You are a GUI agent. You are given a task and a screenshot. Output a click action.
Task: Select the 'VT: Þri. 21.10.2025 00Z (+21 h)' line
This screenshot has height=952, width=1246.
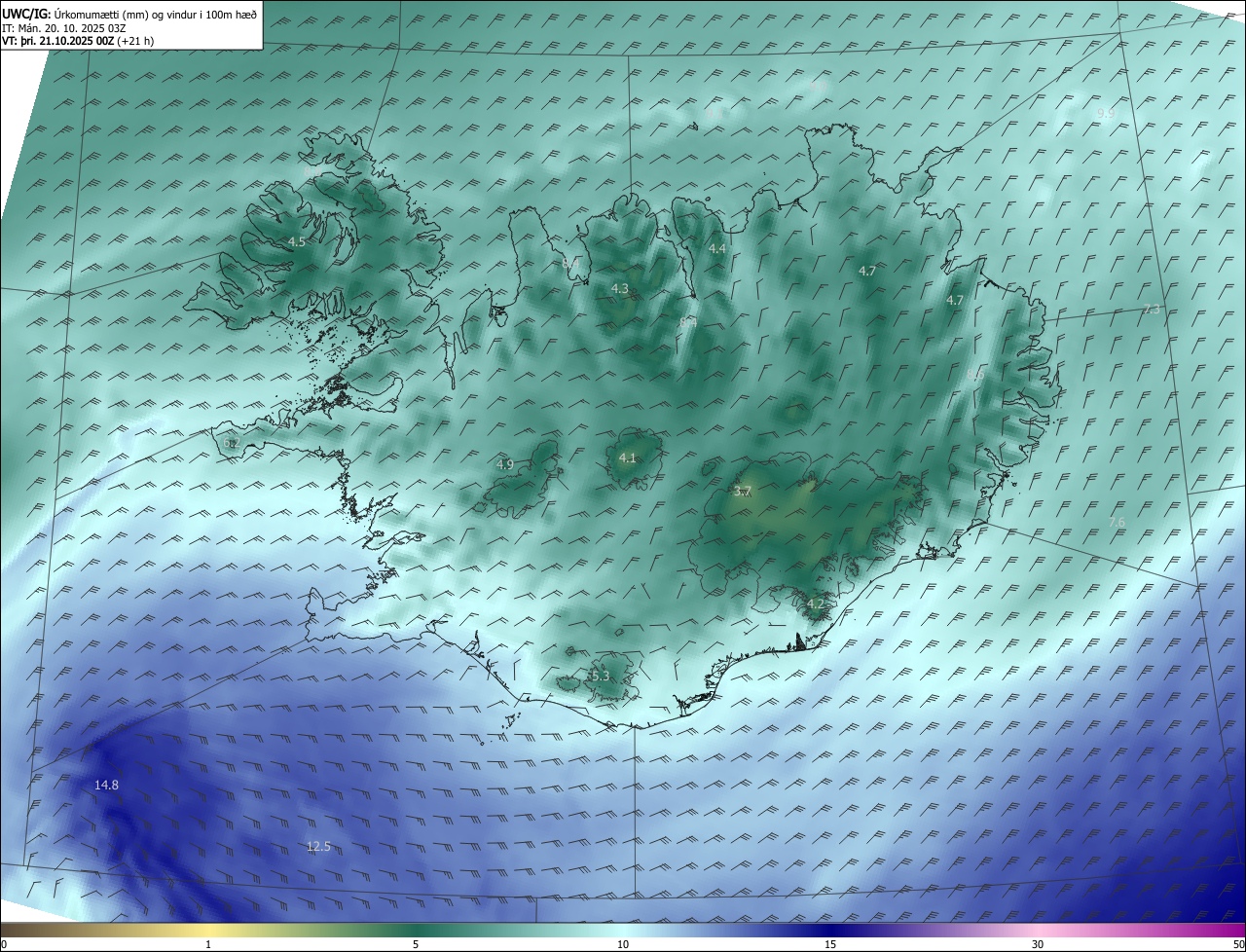pyautogui.click(x=78, y=41)
